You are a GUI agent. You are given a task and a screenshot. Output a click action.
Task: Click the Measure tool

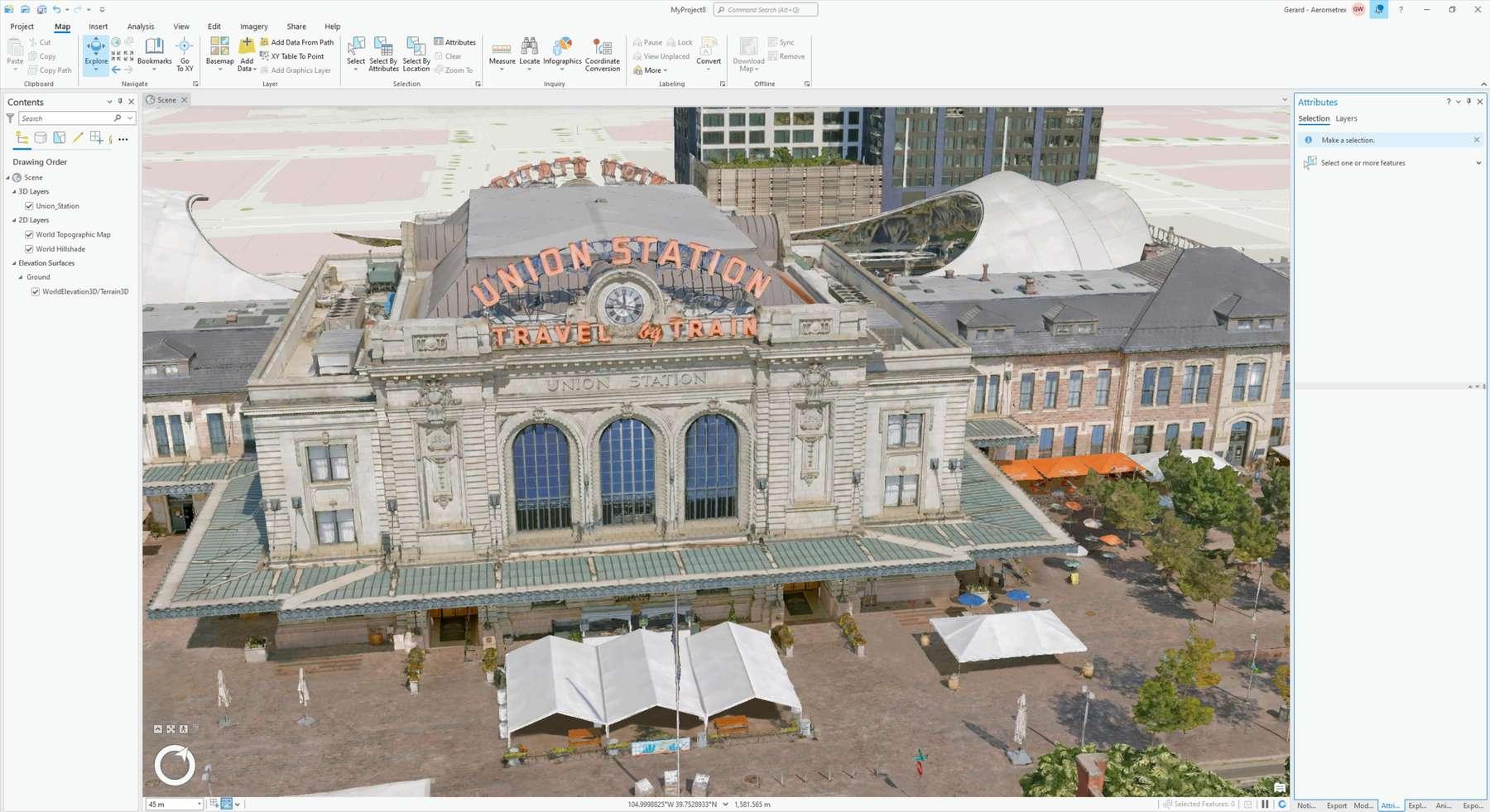point(502,54)
